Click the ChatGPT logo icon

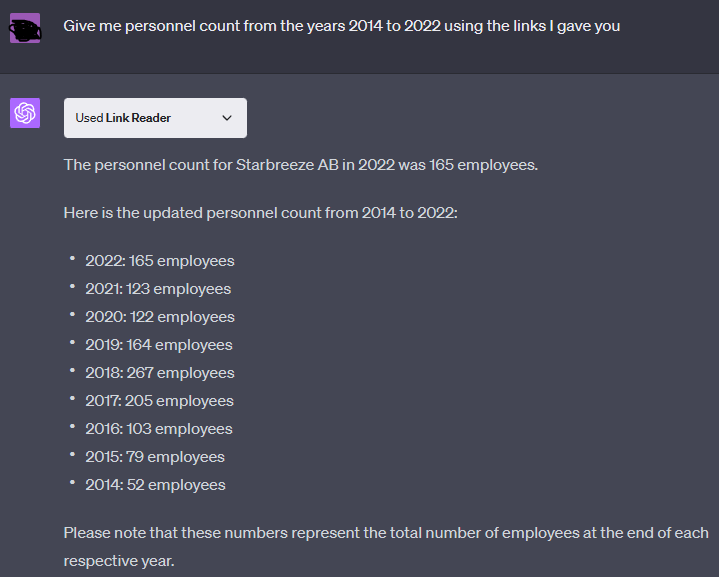coord(25,113)
